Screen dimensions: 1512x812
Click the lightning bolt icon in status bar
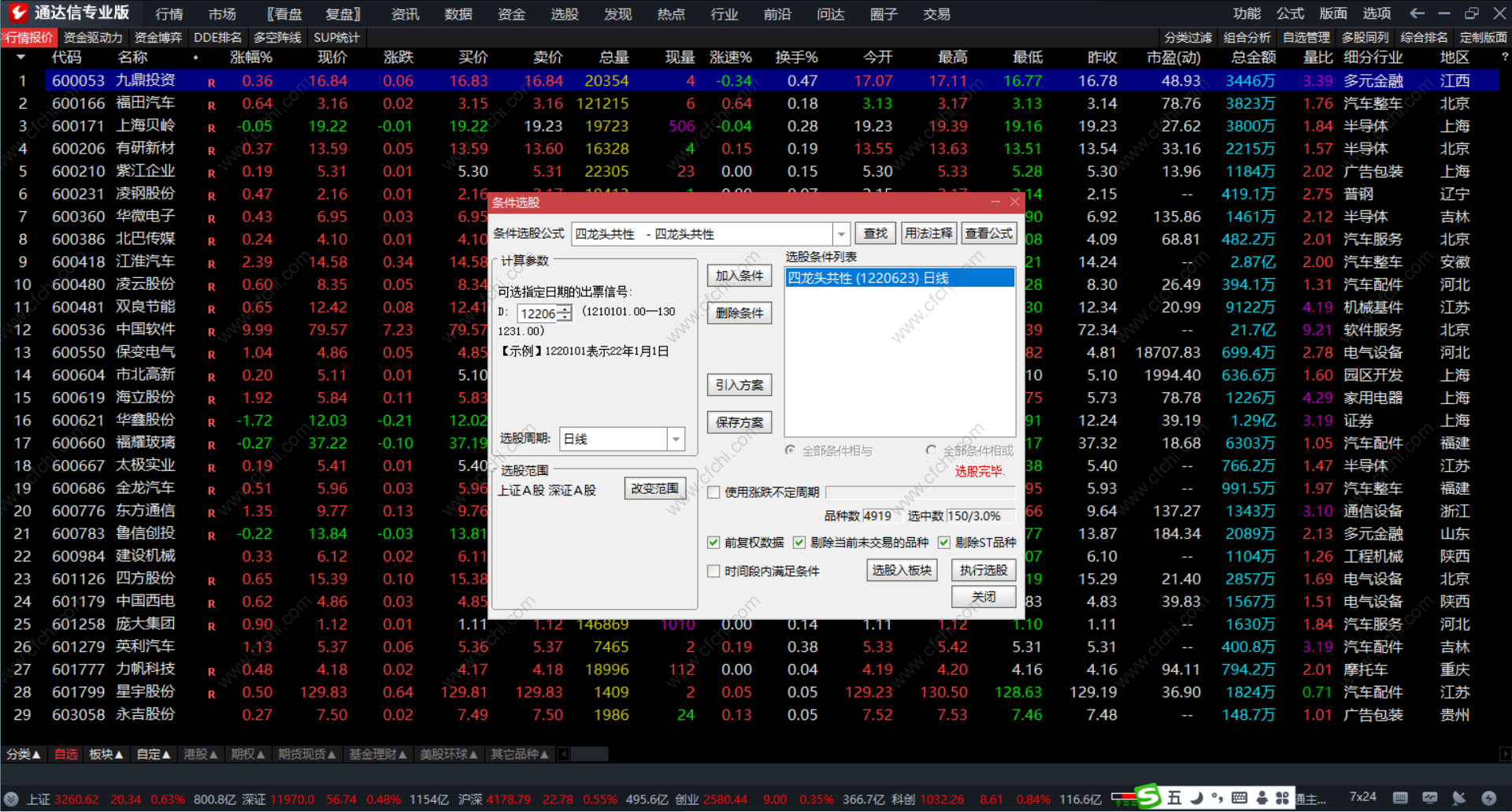[x=1488, y=798]
